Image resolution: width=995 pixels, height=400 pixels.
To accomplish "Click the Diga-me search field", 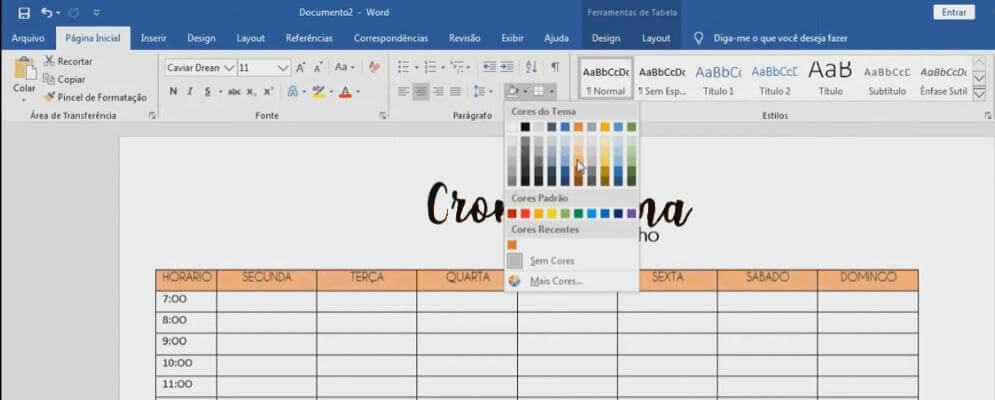I will click(x=781, y=38).
